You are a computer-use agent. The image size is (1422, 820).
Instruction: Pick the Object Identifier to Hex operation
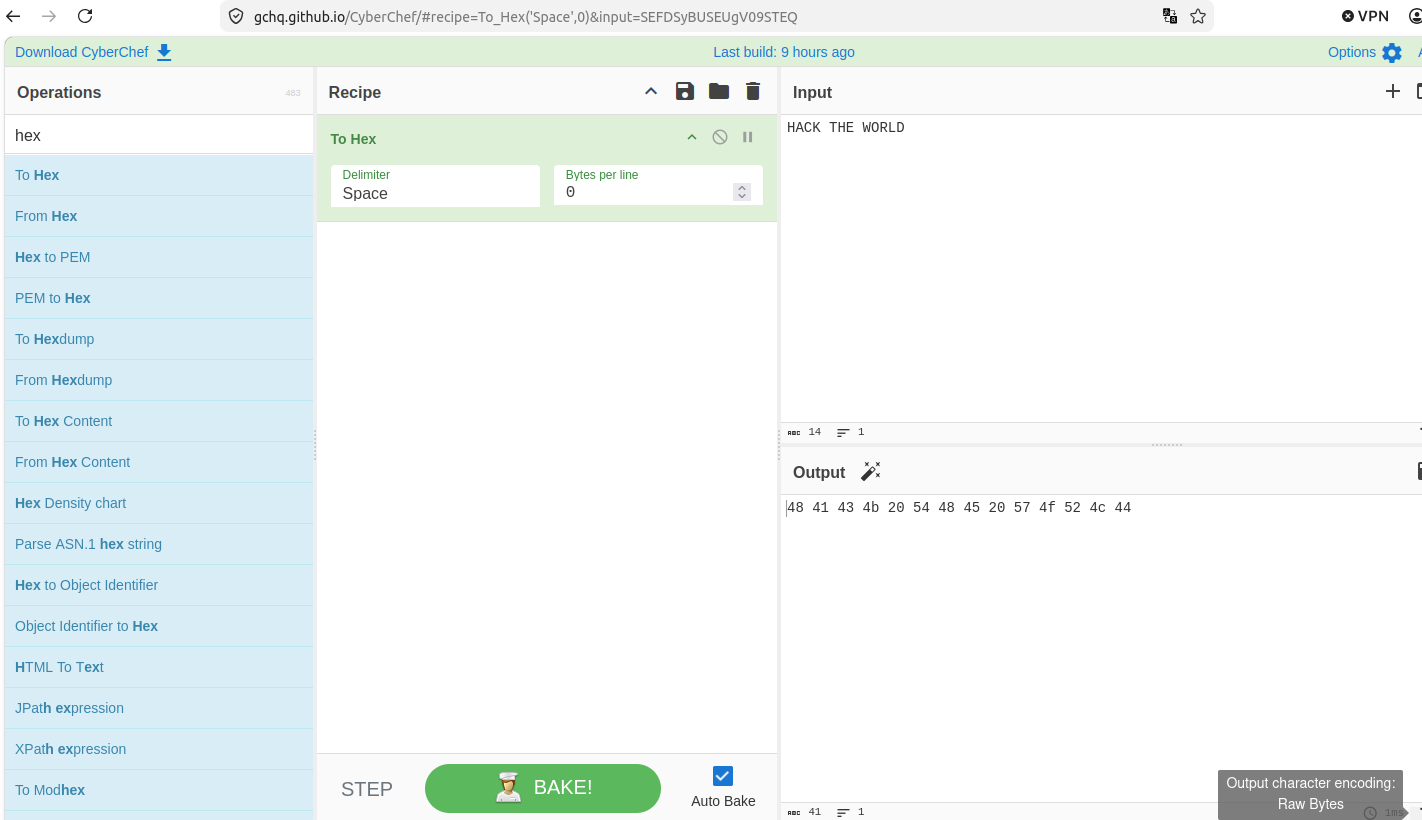(x=159, y=626)
